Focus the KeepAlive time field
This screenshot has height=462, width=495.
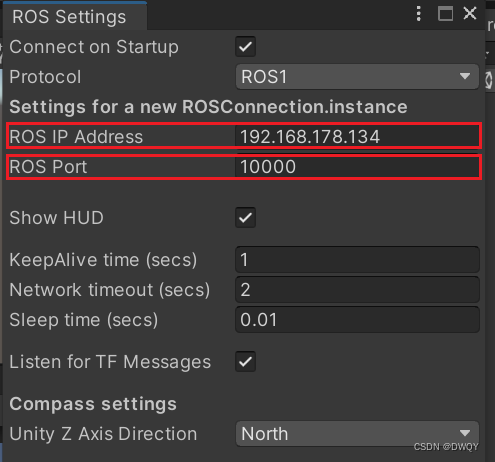pos(357,259)
